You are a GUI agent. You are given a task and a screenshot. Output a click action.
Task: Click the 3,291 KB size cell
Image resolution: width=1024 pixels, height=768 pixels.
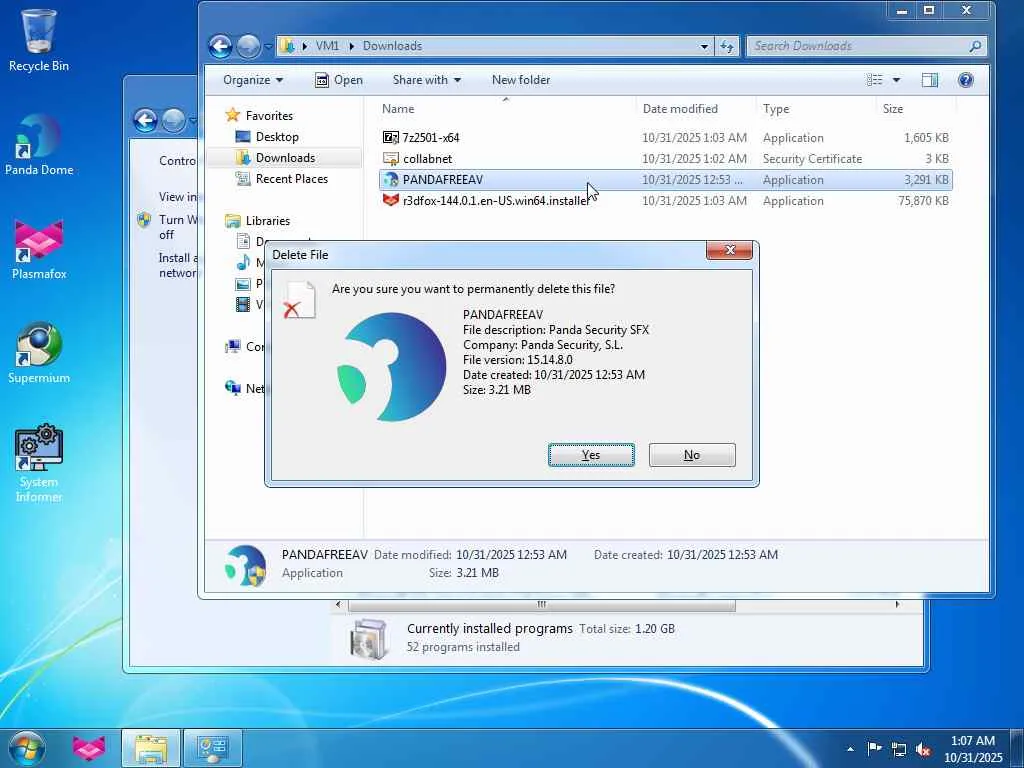tap(926, 180)
